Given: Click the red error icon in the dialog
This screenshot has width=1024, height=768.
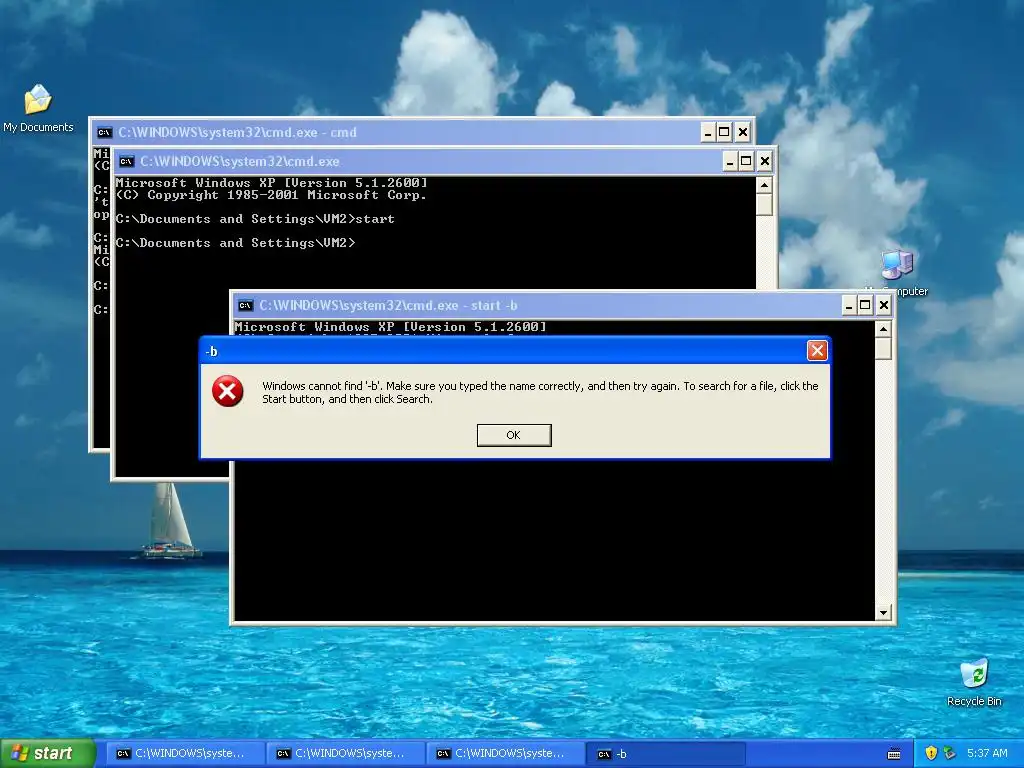Looking at the screenshot, I should 227,391.
